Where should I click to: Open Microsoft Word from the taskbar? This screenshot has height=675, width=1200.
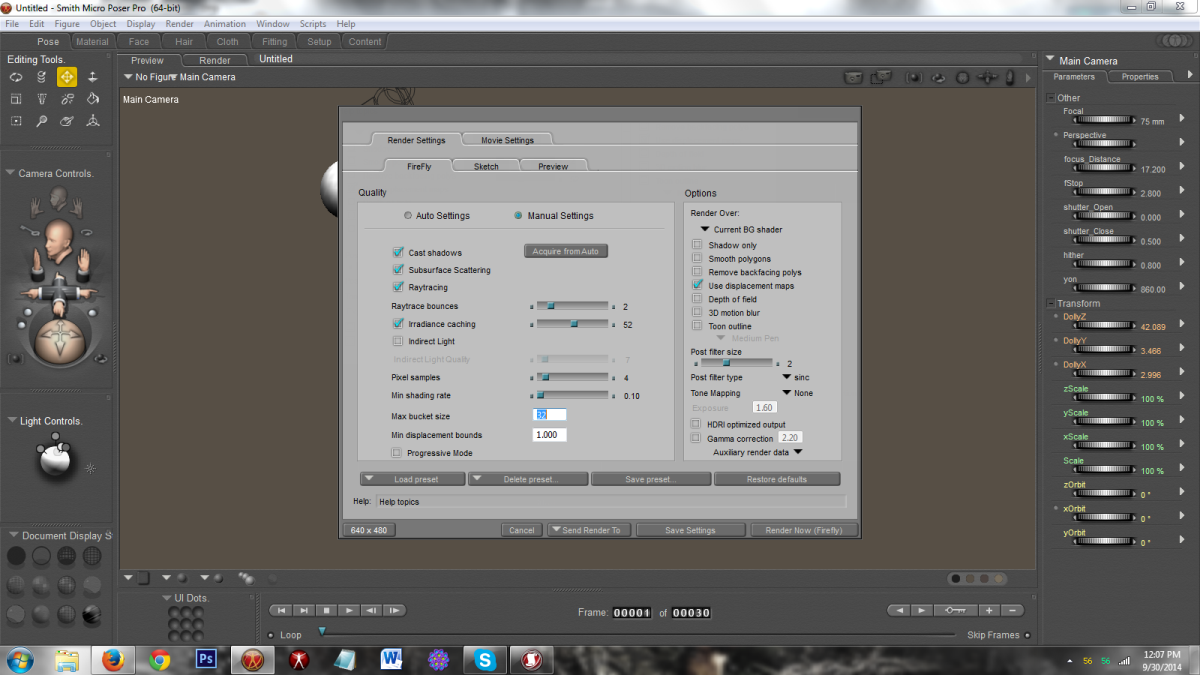[391, 659]
